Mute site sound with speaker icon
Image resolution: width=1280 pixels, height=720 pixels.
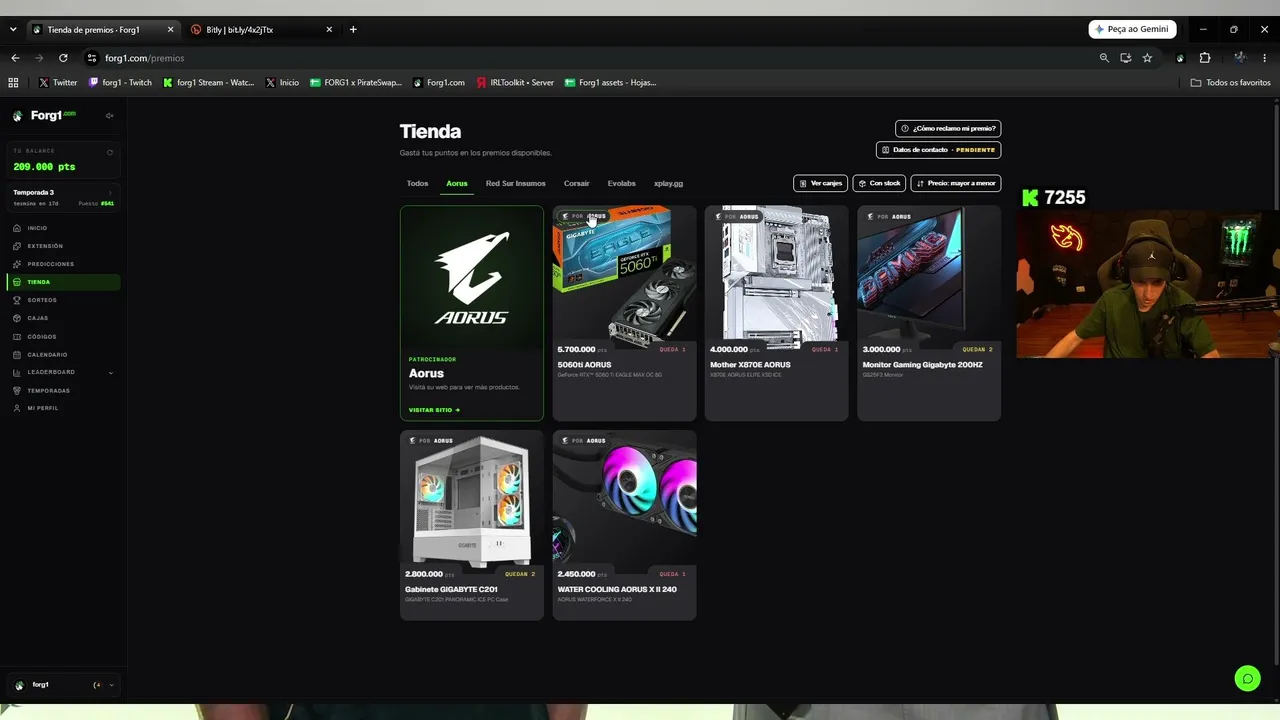110,116
